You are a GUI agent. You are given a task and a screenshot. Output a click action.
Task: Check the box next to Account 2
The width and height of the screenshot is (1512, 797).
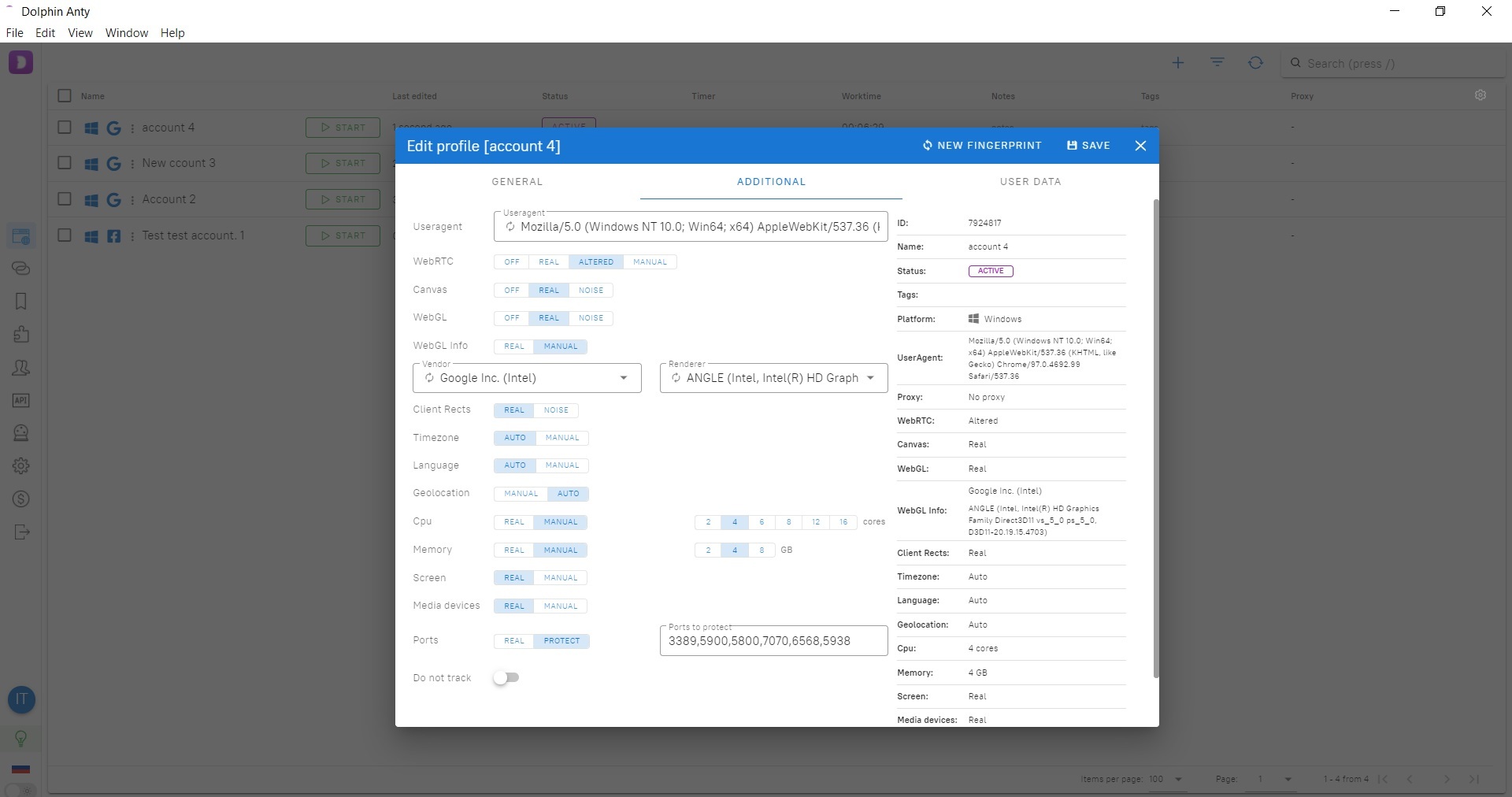[65, 199]
